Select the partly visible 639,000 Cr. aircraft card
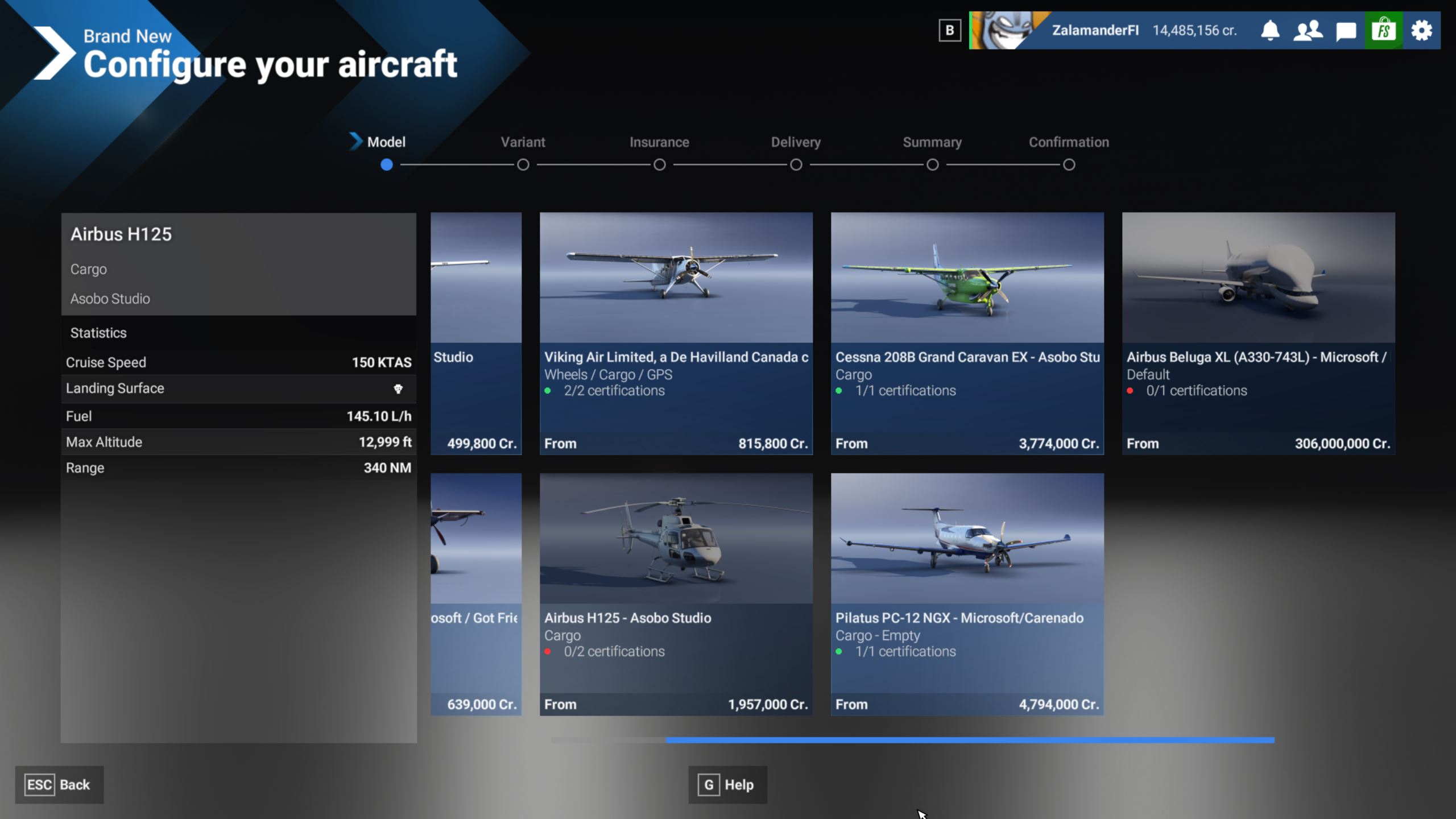The height and width of the screenshot is (819, 1456). (x=476, y=594)
